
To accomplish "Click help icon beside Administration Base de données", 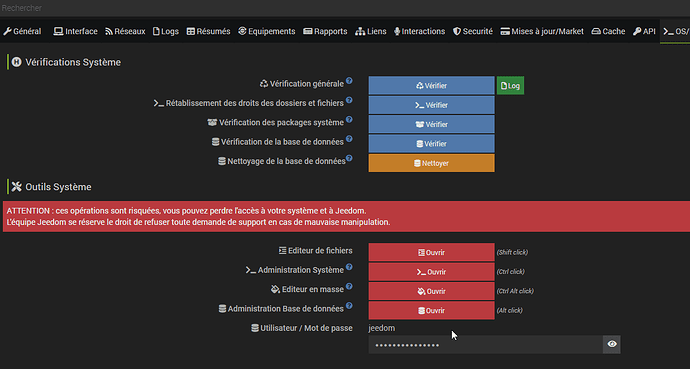I will click(349, 306).
